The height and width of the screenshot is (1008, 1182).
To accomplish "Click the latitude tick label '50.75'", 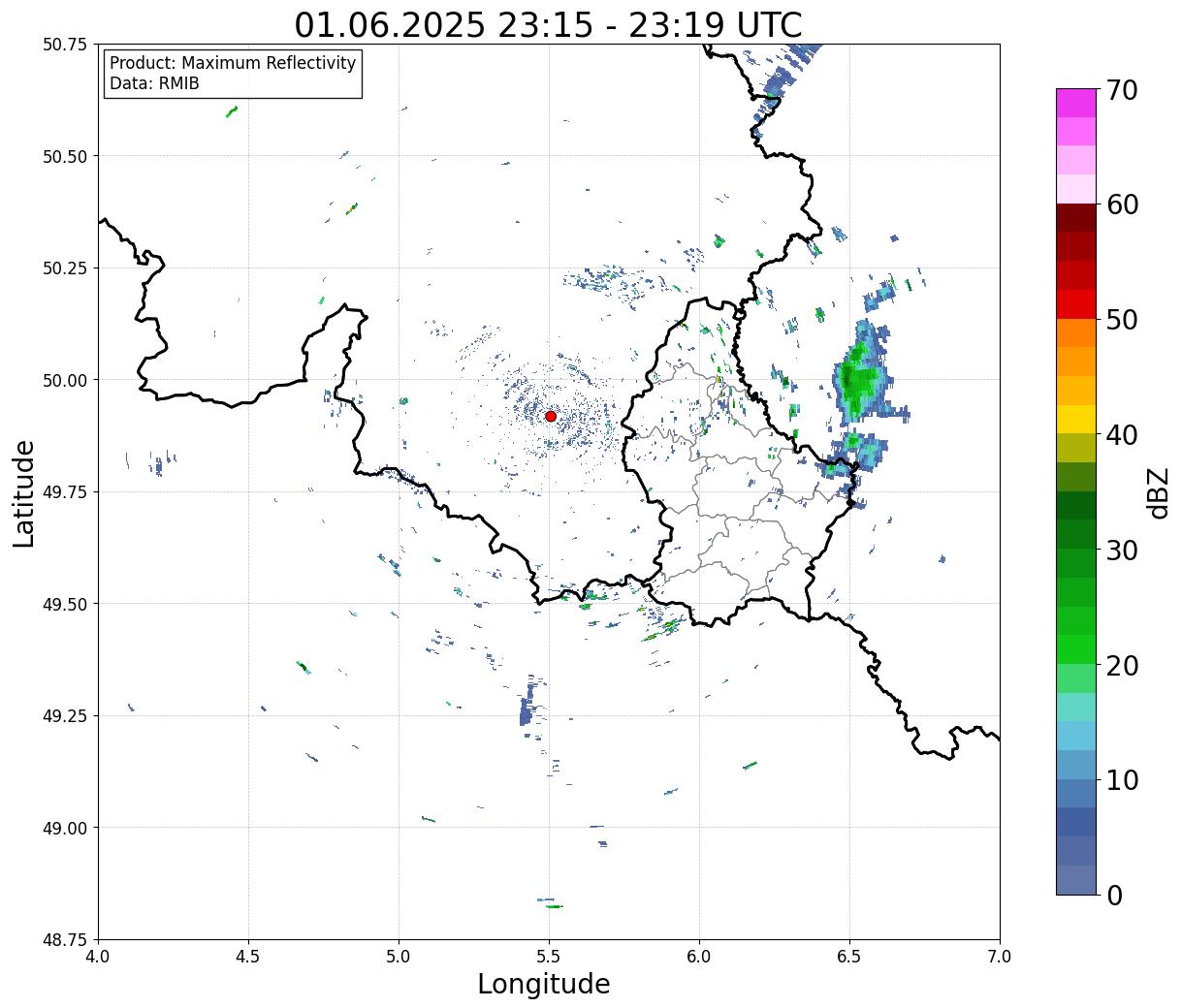I will point(65,45).
